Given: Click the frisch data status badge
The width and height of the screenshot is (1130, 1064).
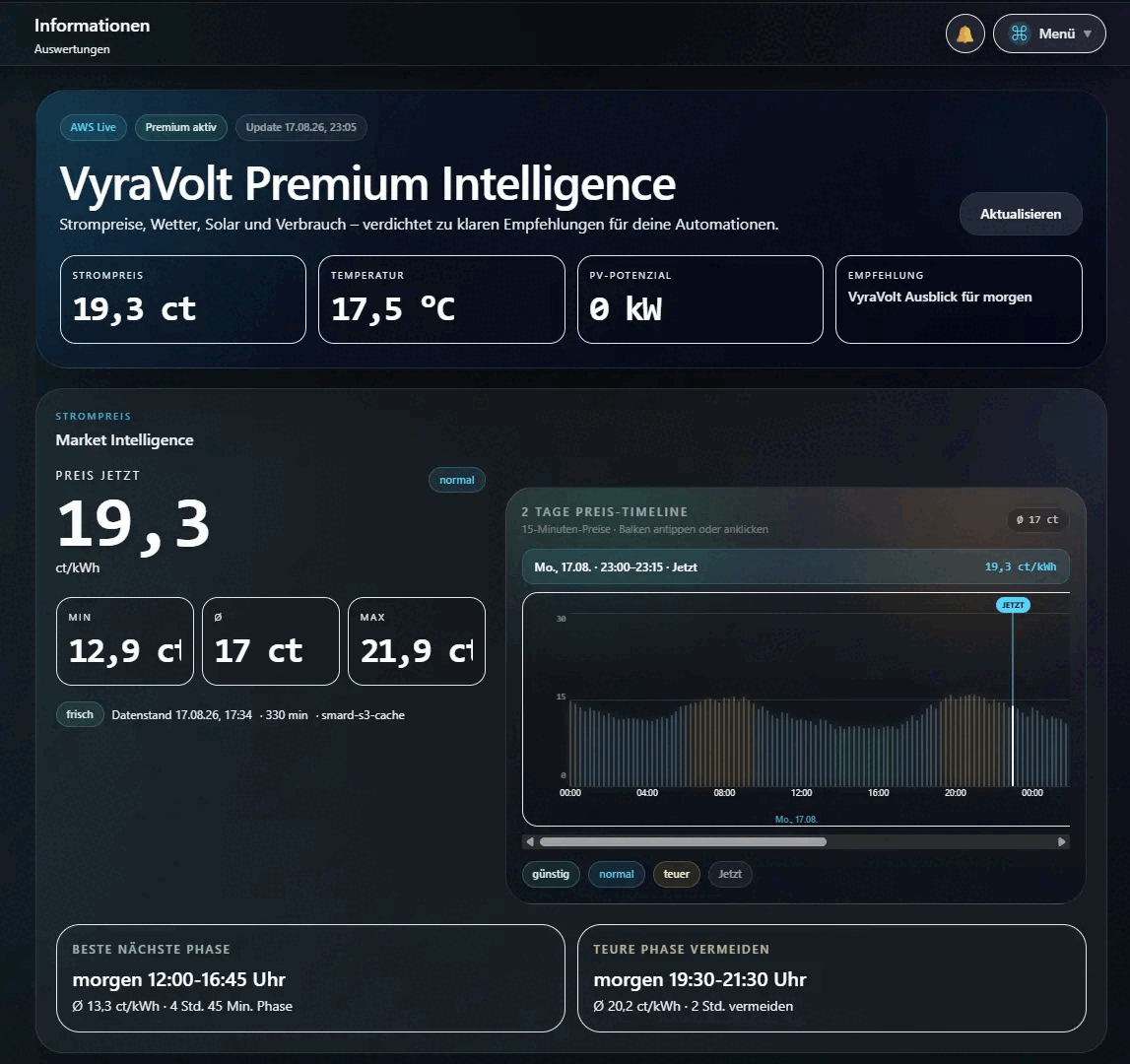Looking at the screenshot, I should 80,714.
